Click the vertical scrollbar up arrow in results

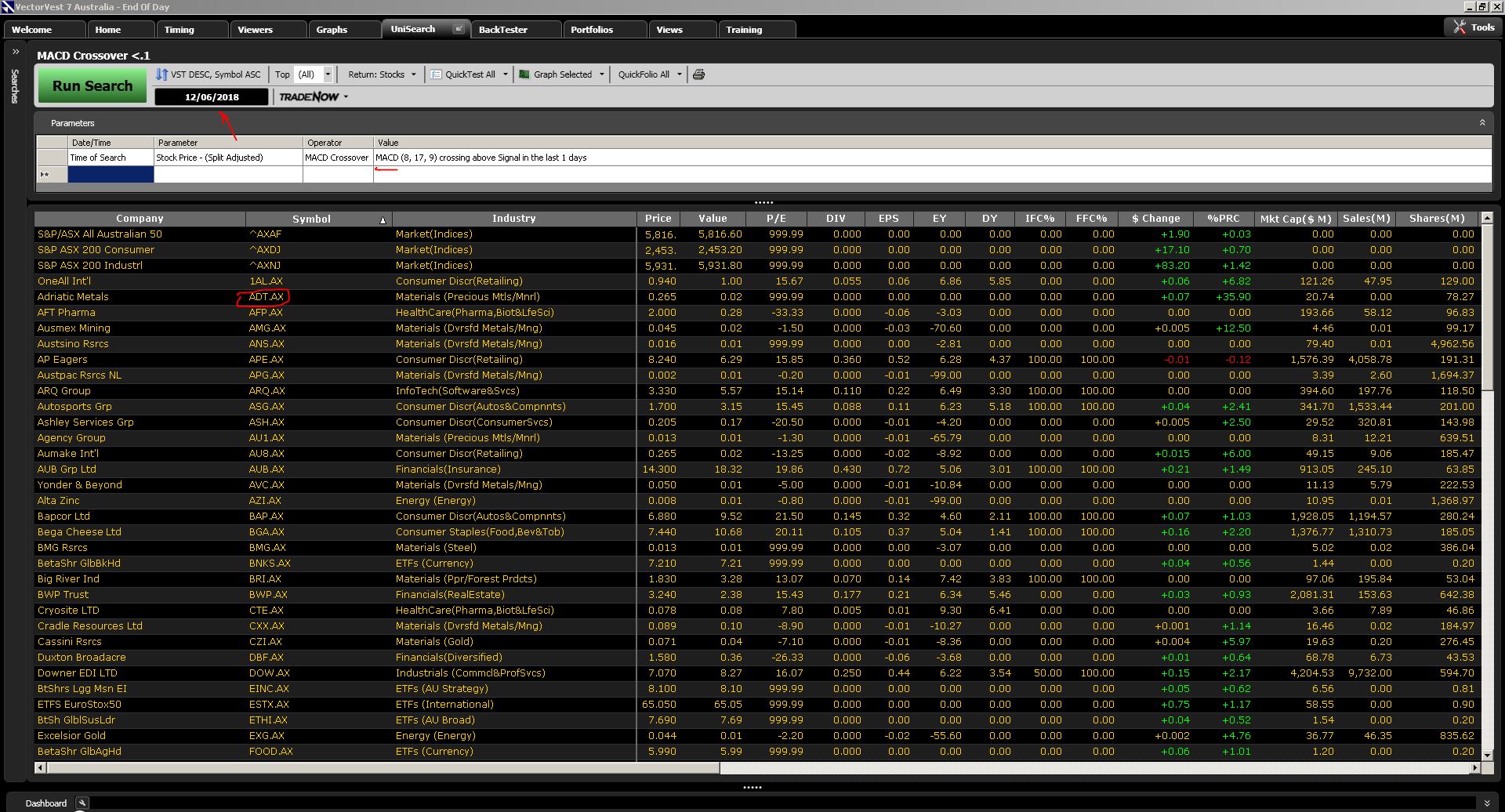tap(1487, 218)
